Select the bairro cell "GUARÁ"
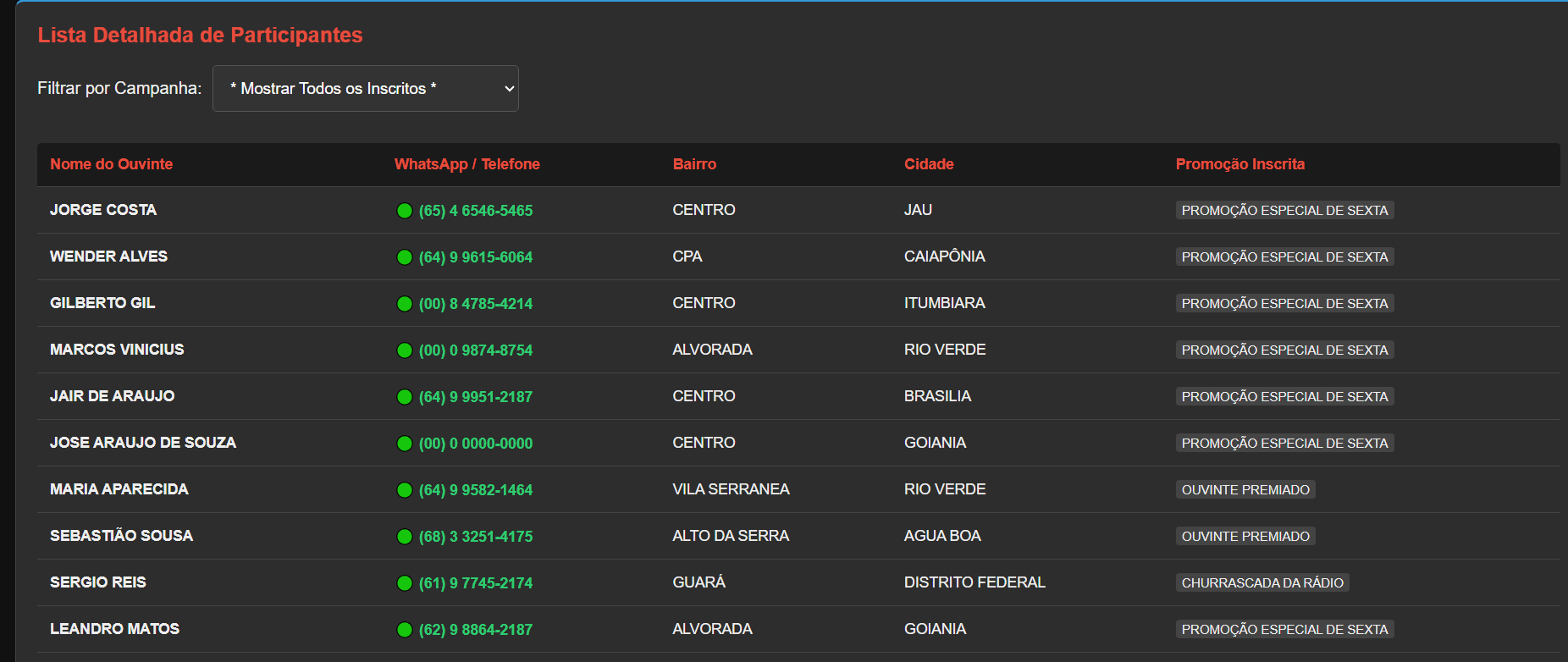The height and width of the screenshot is (662, 1568). (699, 582)
